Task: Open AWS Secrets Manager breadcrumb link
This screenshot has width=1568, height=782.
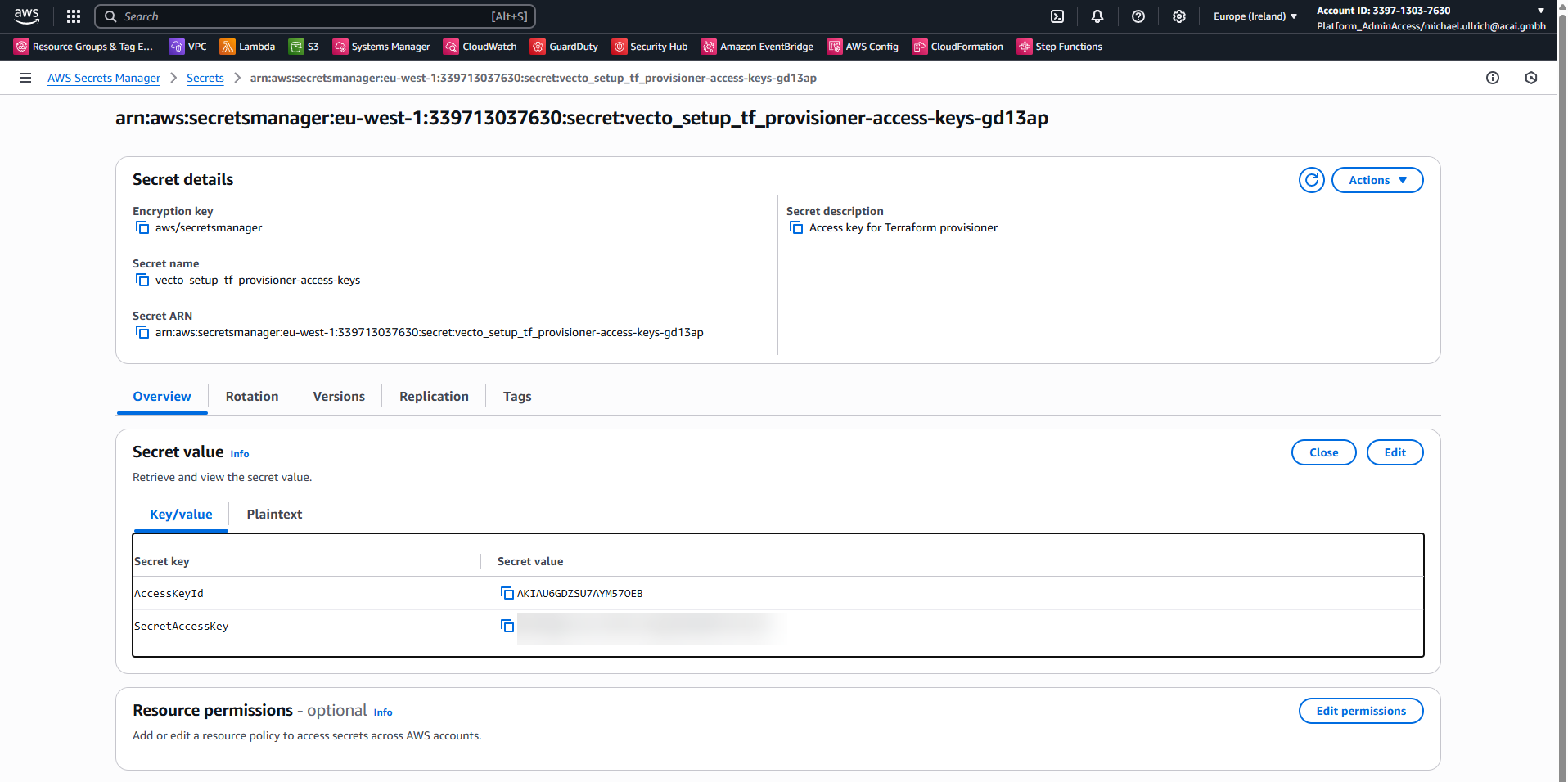Action: [x=104, y=78]
